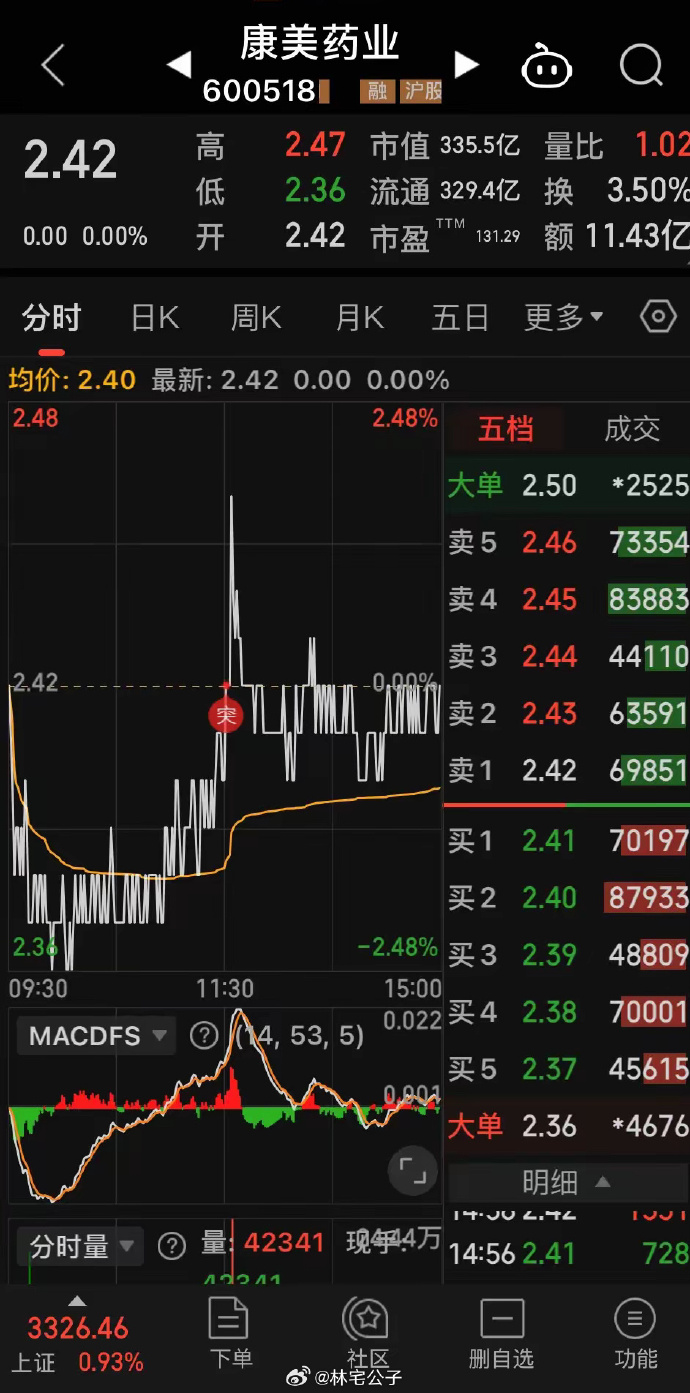Select 卖5 row at 2.46
Screen dimensions: 690x1393
tap(567, 542)
